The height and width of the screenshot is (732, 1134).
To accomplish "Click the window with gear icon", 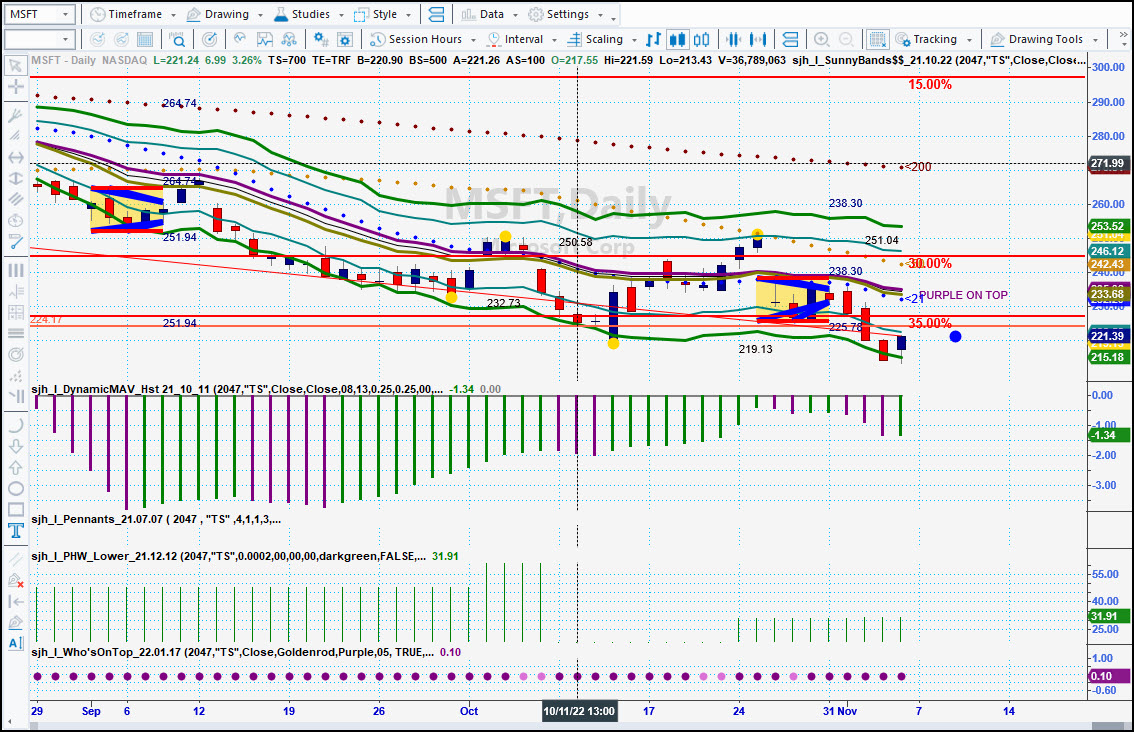I will tap(345, 39).
